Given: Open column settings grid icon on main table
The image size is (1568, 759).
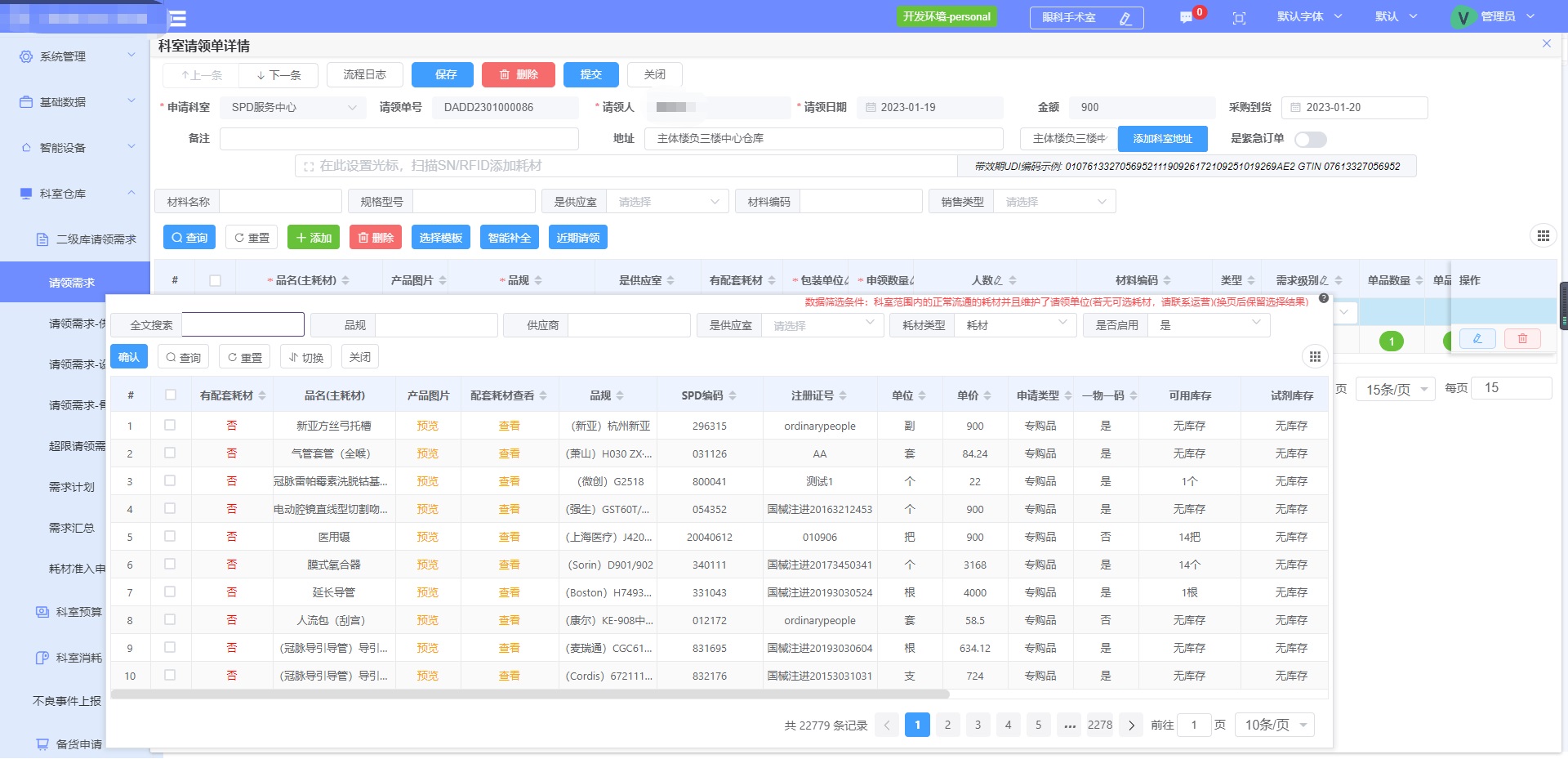Looking at the screenshot, I should point(1543,236).
